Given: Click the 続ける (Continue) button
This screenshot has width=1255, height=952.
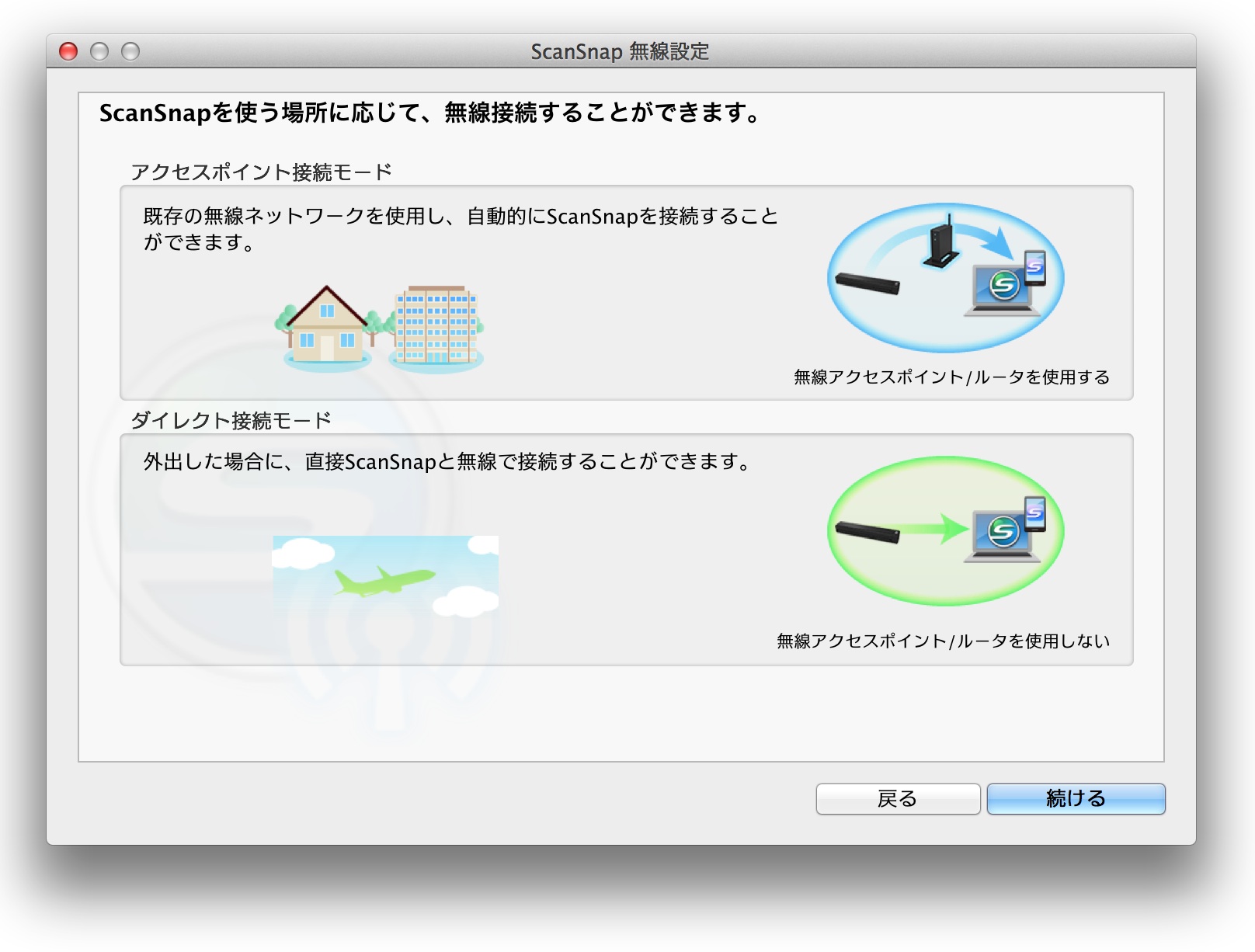Looking at the screenshot, I should click(x=1076, y=798).
